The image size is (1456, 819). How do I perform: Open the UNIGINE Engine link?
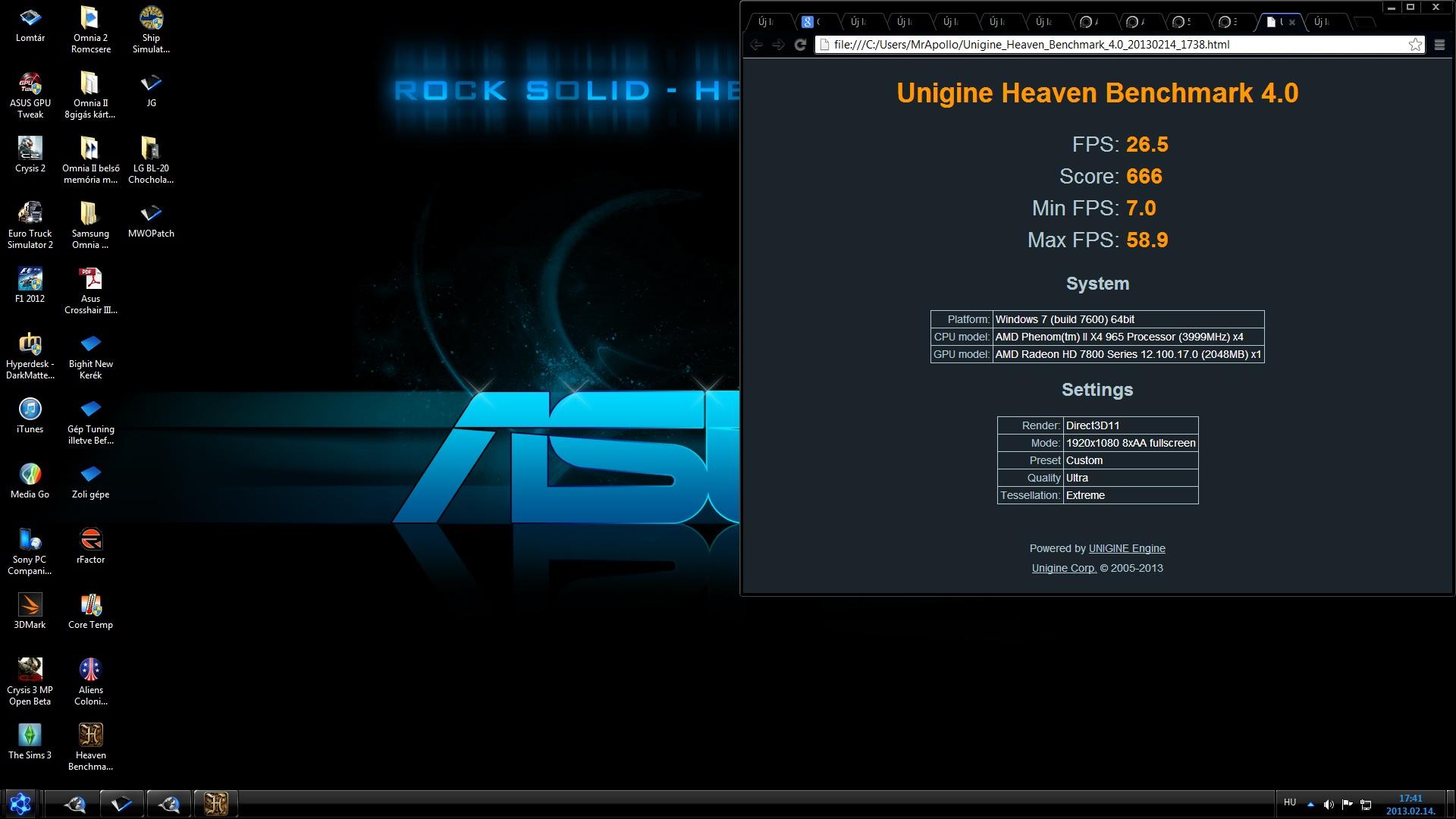point(1126,548)
